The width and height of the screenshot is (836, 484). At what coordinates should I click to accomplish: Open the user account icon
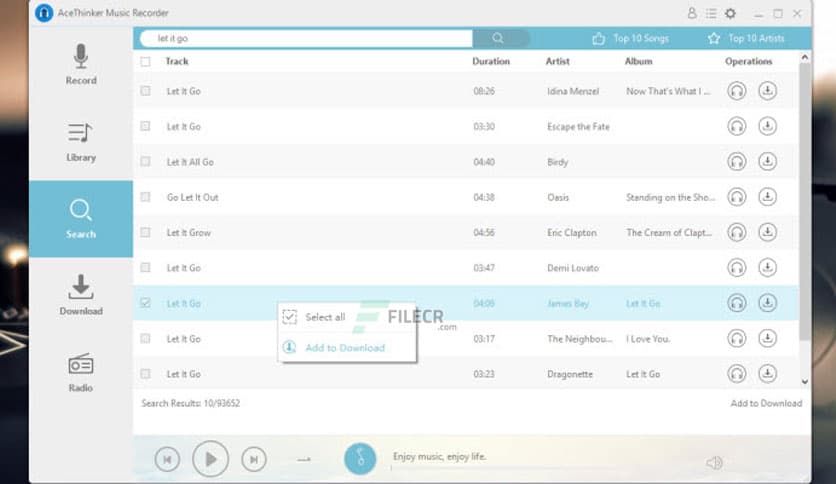[692, 13]
